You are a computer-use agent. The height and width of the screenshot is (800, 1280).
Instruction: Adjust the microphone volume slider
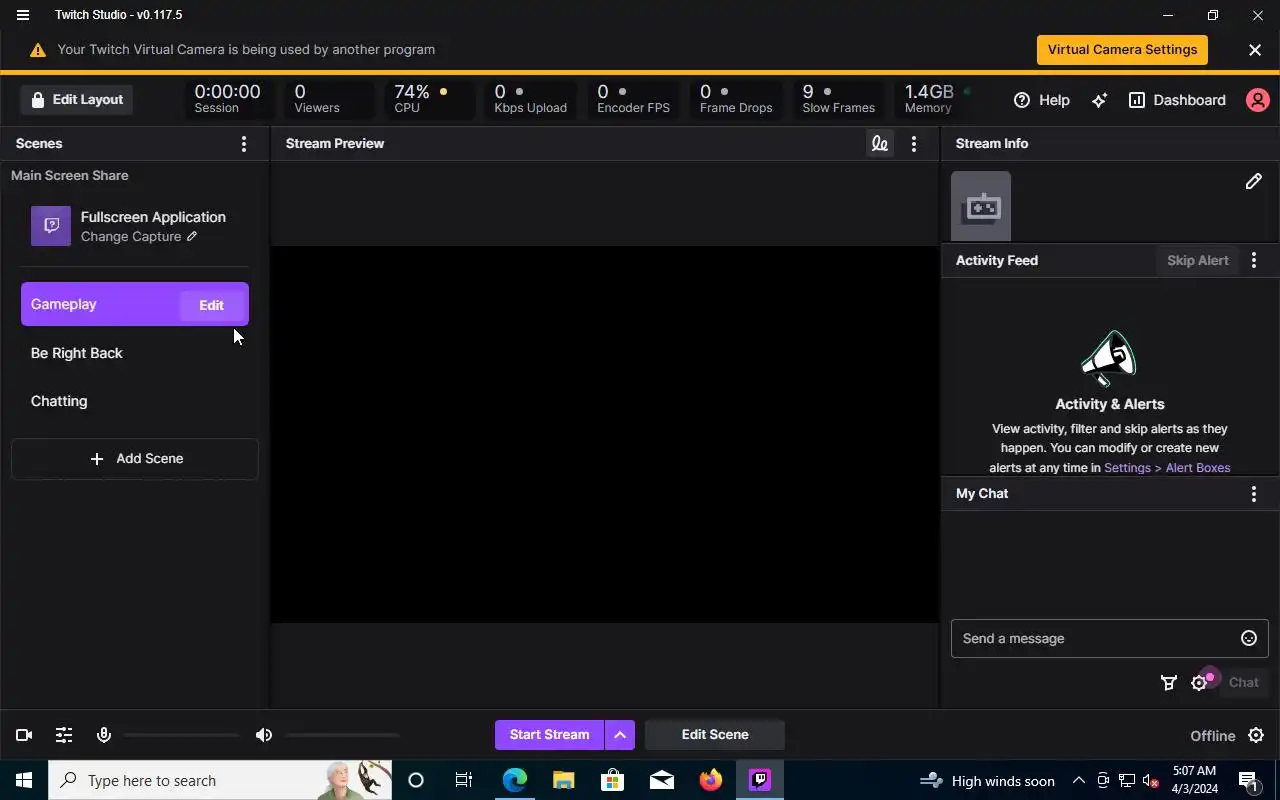click(x=182, y=735)
